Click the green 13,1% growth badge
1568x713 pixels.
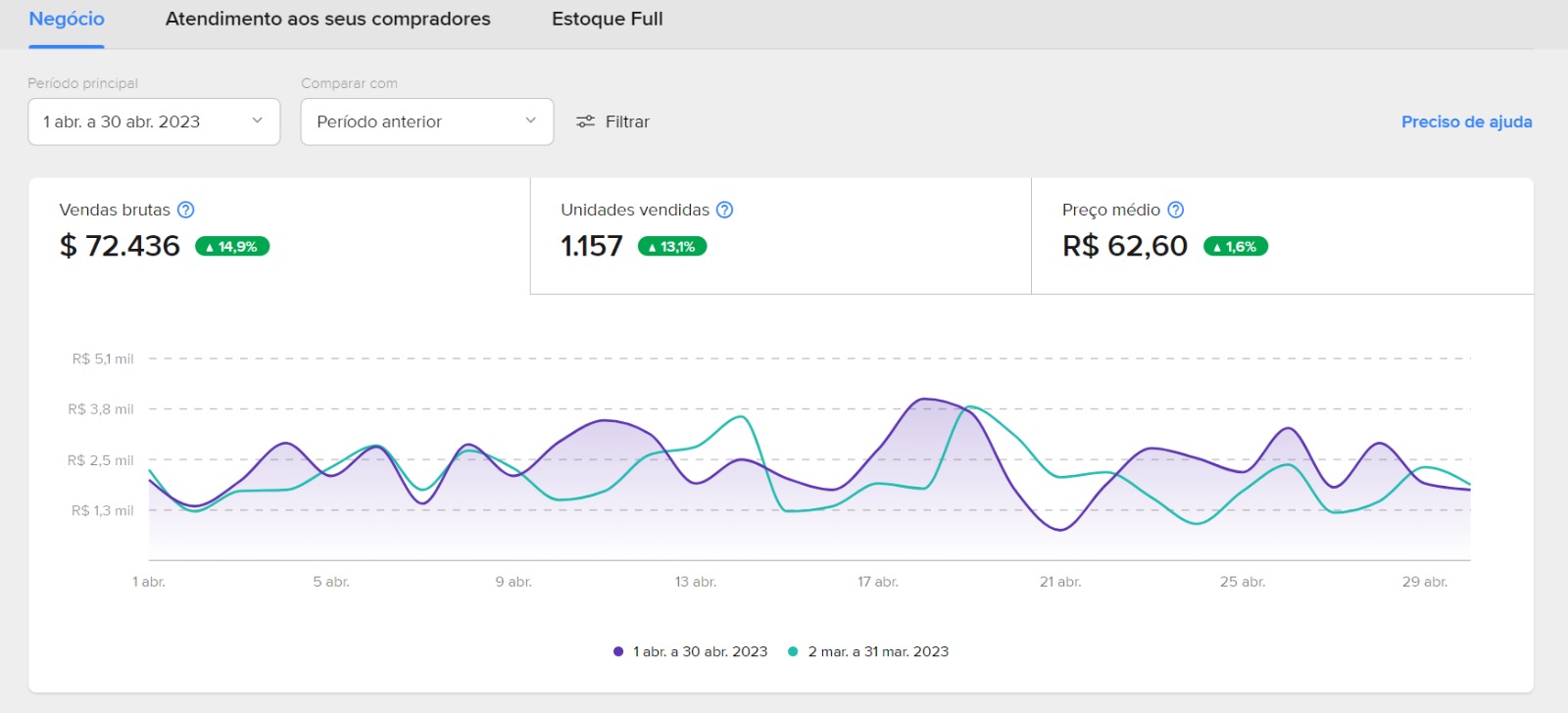pos(672,247)
